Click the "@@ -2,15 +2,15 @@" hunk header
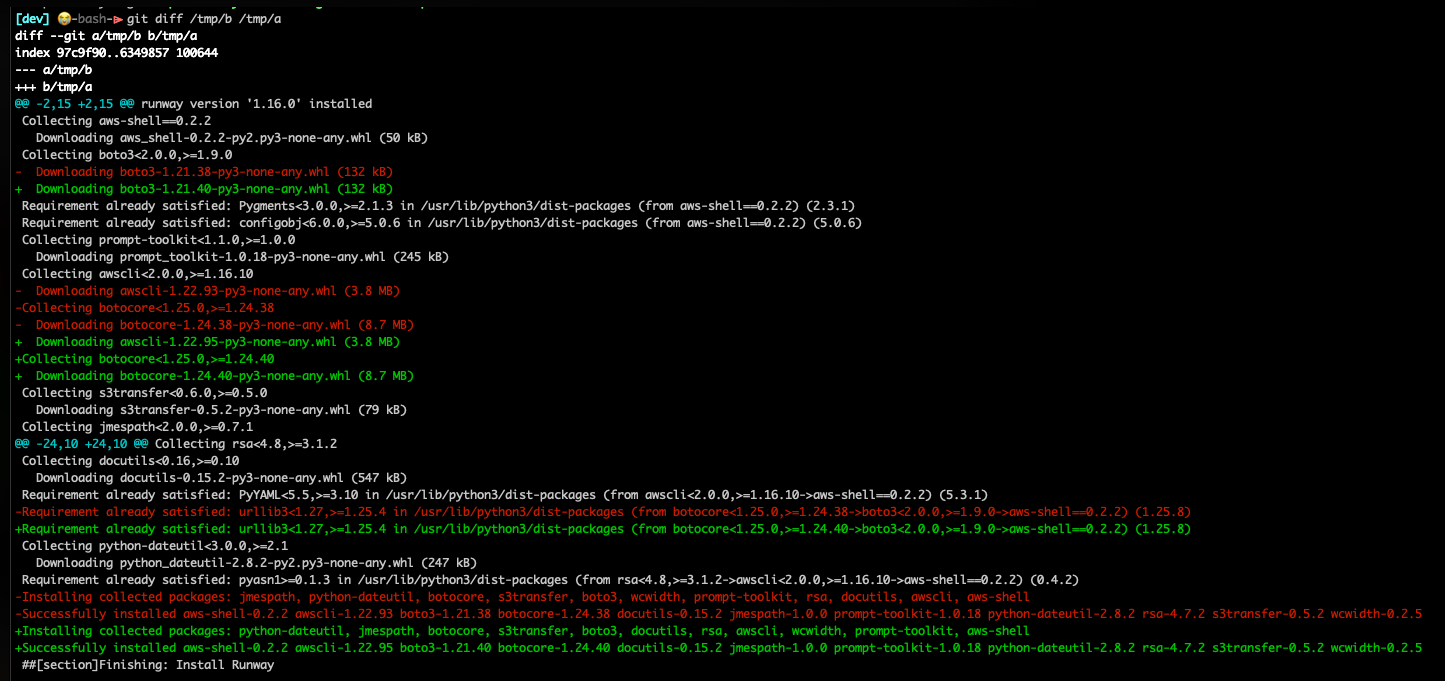1445x681 pixels. pos(75,104)
